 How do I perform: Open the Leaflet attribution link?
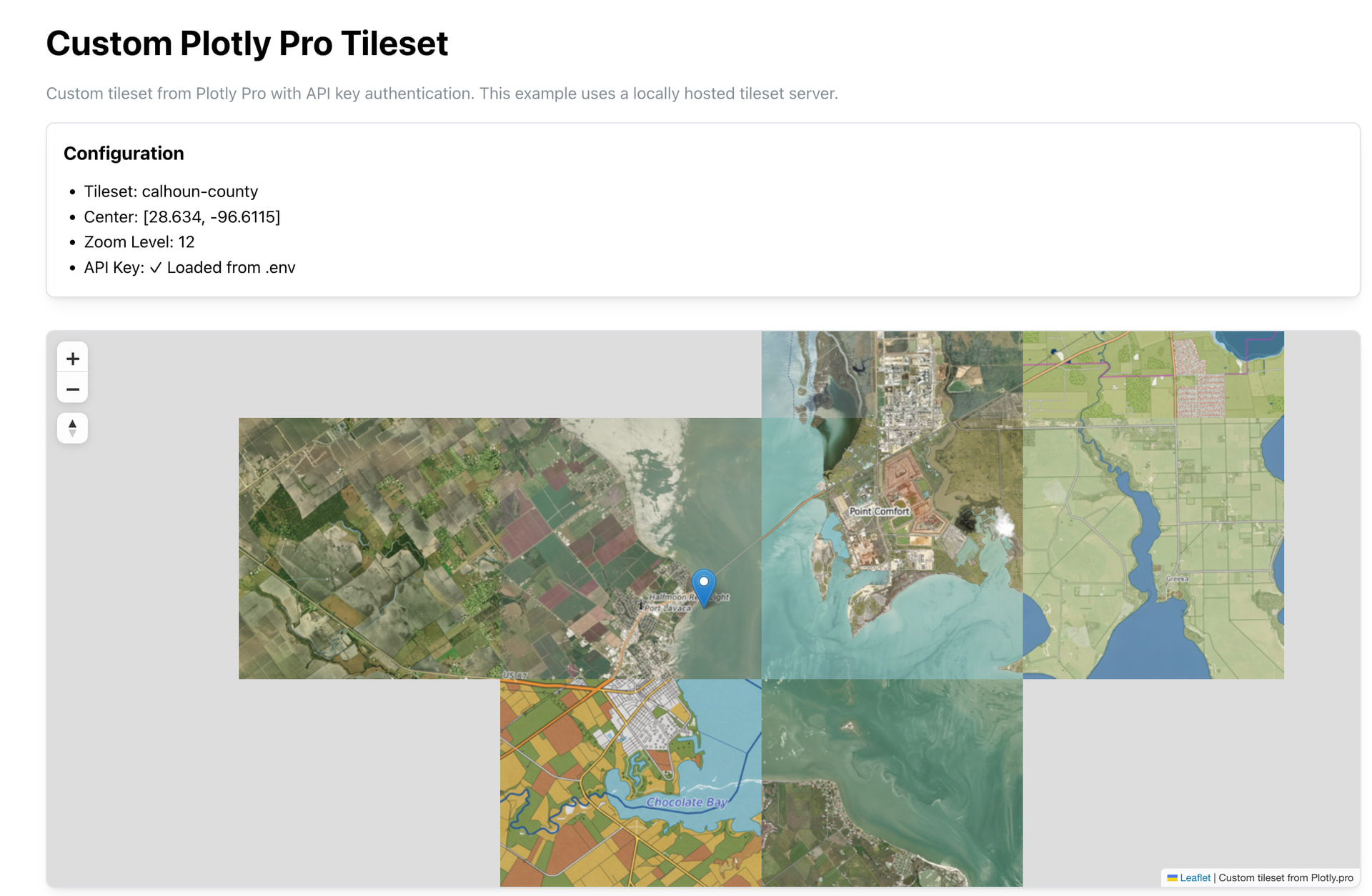coord(1195,877)
